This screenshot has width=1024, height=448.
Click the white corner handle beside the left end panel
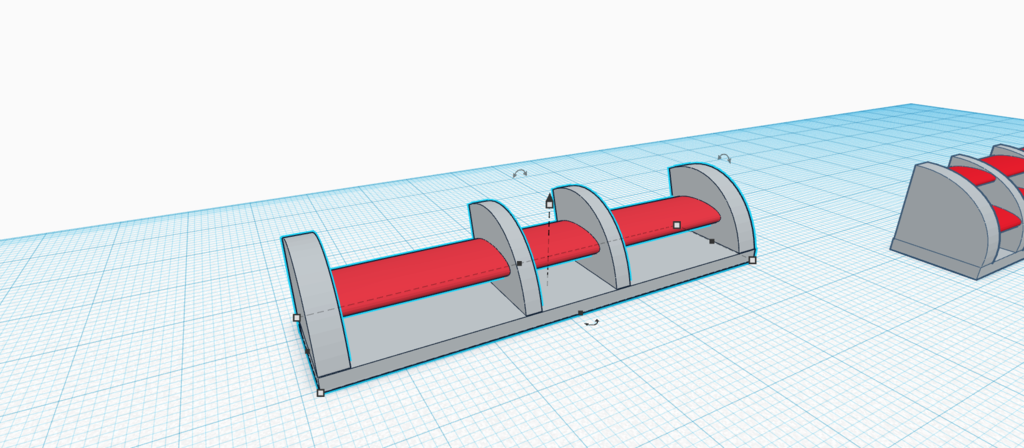click(296, 317)
